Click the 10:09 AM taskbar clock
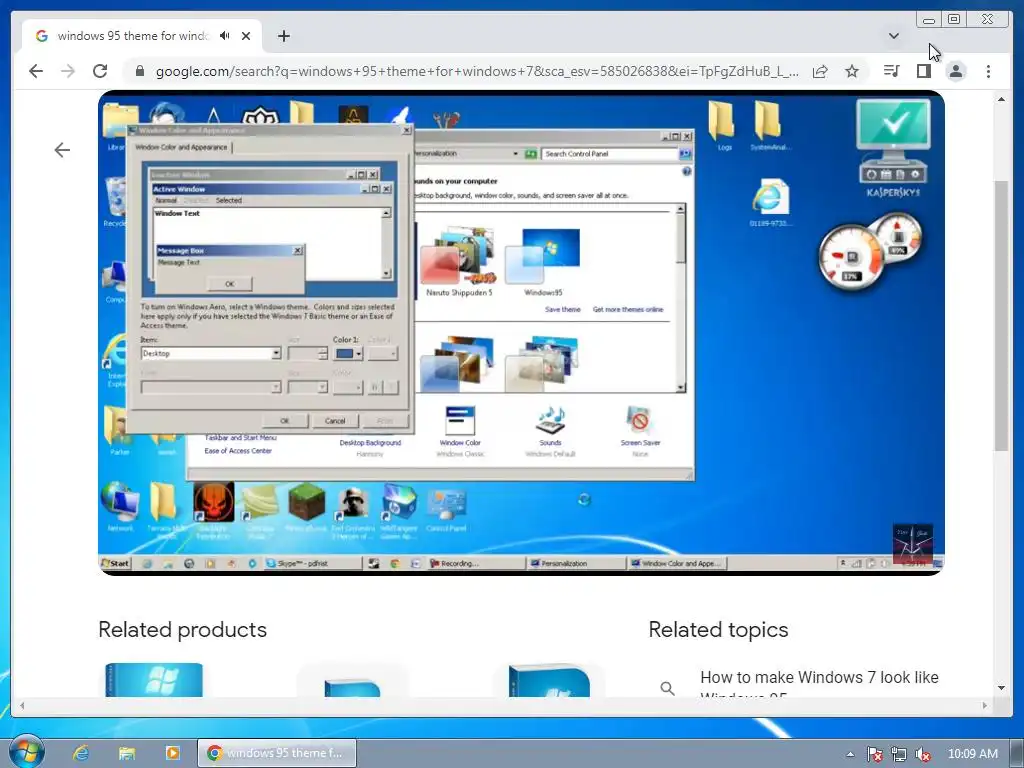 coord(972,754)
